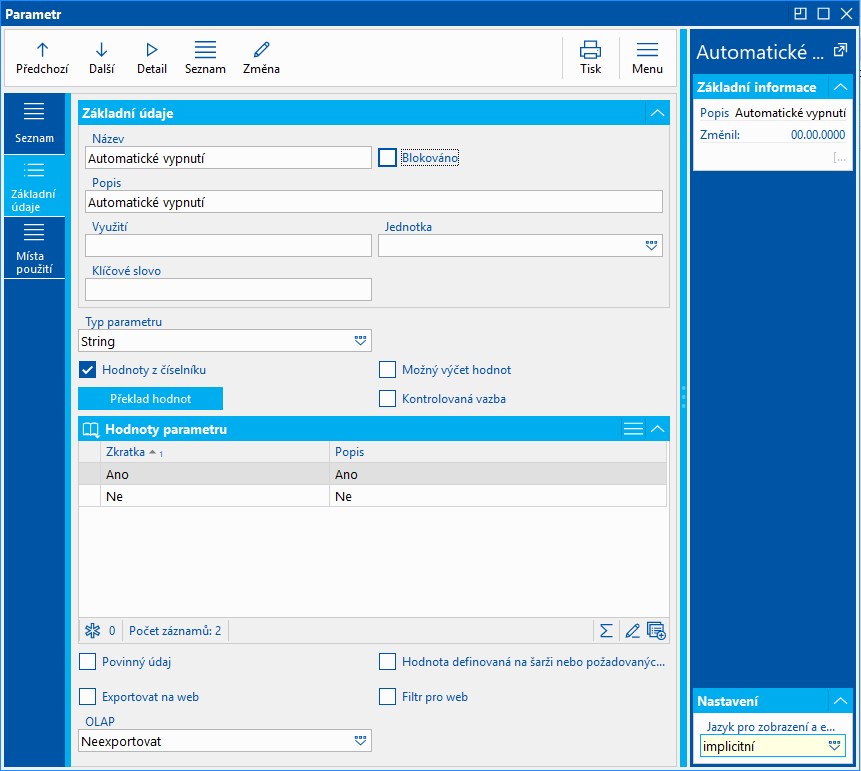The image size is (861, 771).
Task: Click in the Klíčové slovo field
Action: pyautogui.click(x=228, y=289)
